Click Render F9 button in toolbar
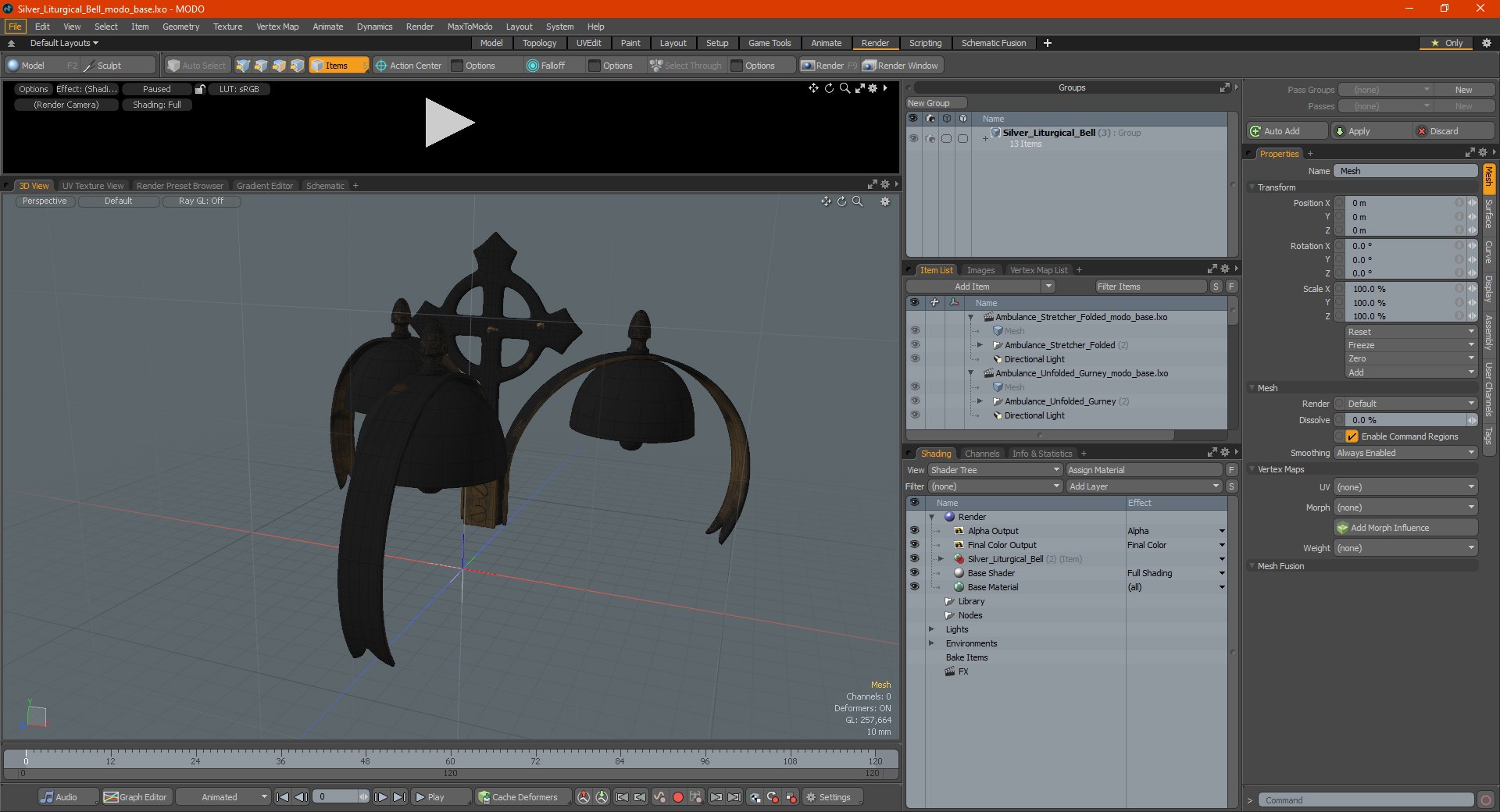This screenshot has width=1500, height=812. [829, 66]
